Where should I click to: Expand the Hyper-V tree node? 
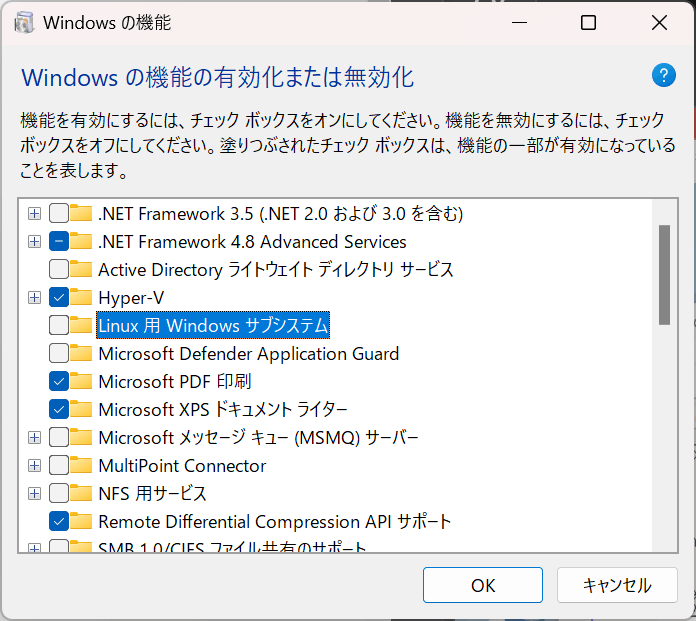point(34,297)
